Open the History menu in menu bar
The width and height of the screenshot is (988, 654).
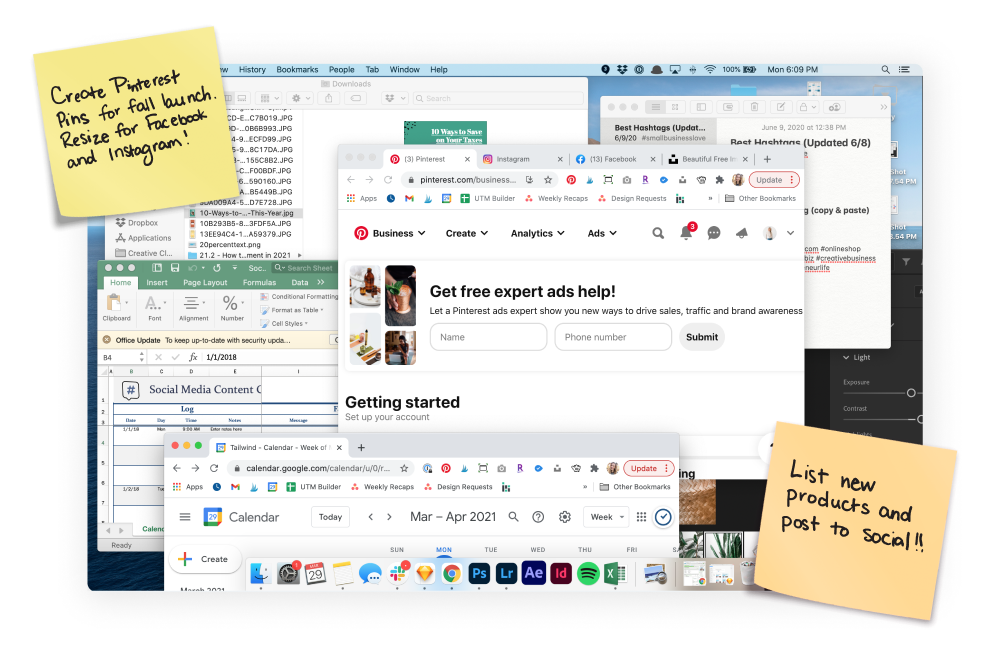[252, 69]
